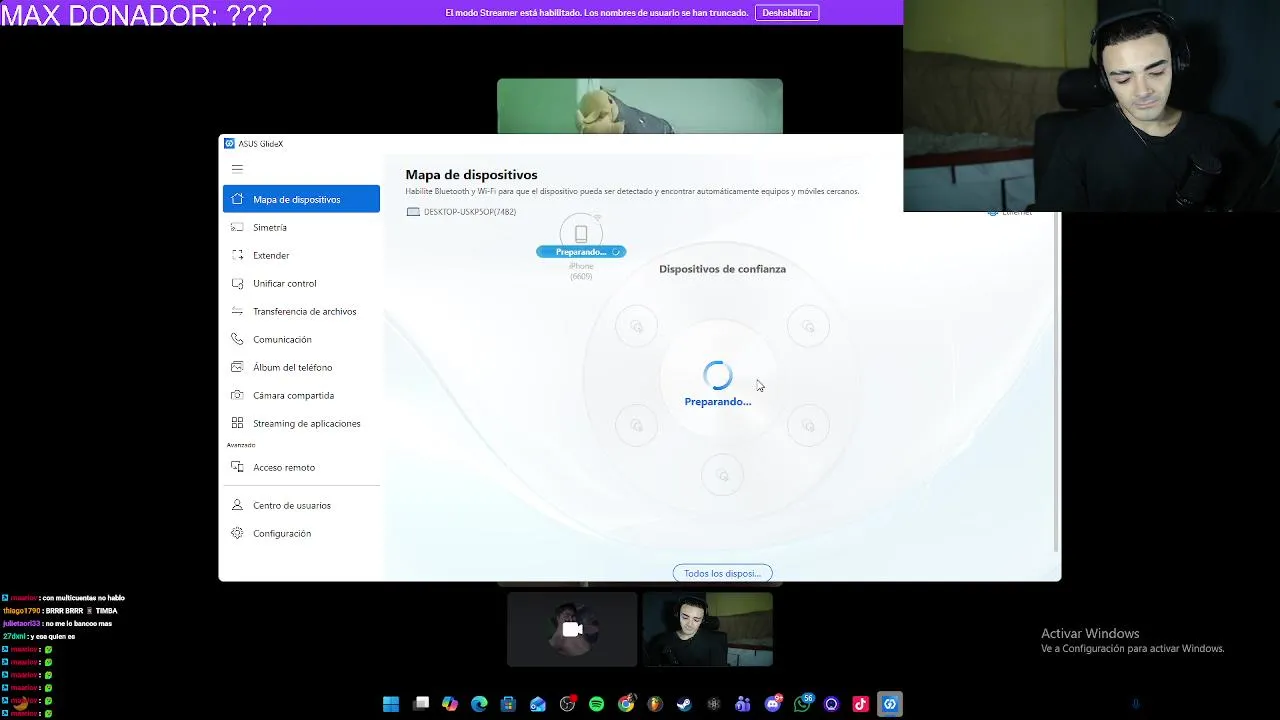This screenshot has width=1280, height=720.
Task: Open the Windows Start menu
Action: [x=391, y=704]
